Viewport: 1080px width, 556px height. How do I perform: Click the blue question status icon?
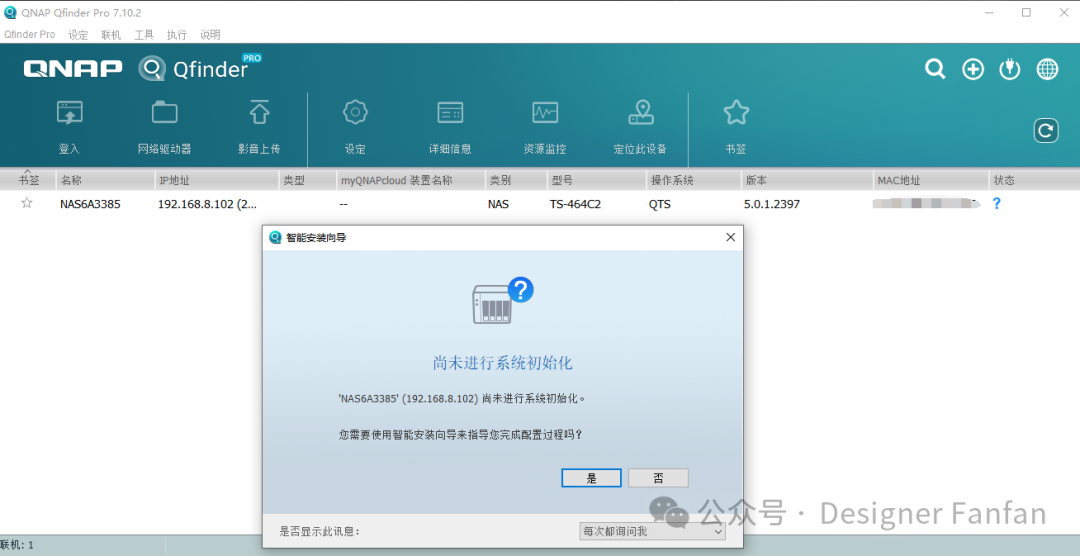(x=997, y=203)
